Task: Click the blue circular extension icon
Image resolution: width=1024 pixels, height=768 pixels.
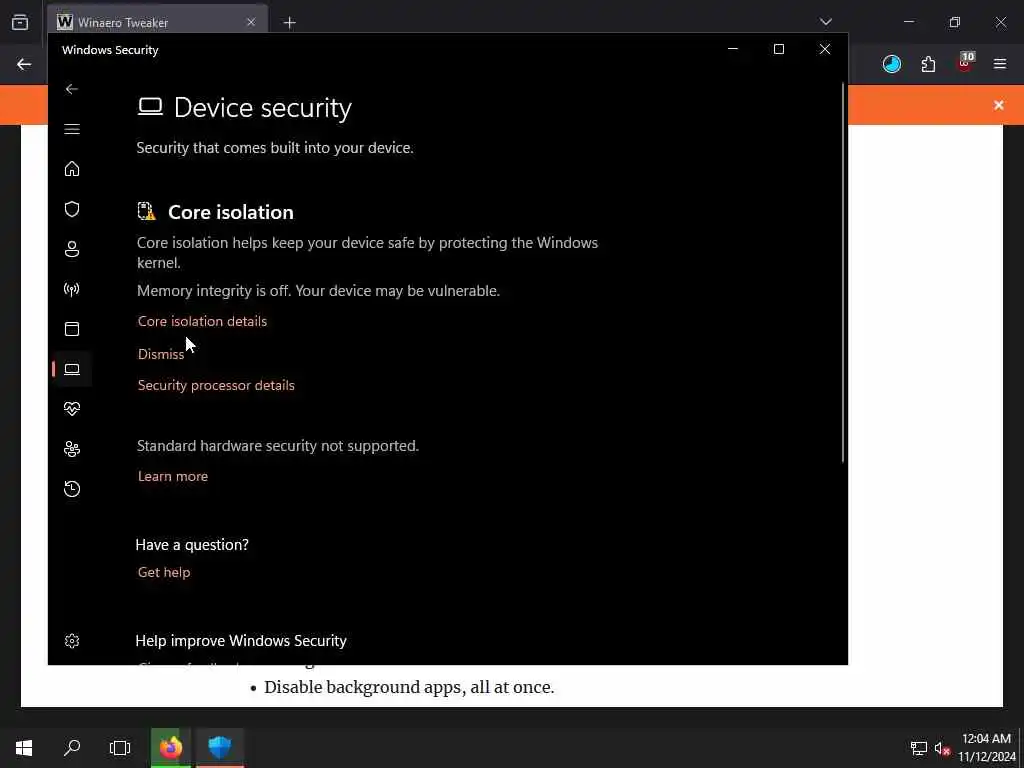Action: pos(891,64)
